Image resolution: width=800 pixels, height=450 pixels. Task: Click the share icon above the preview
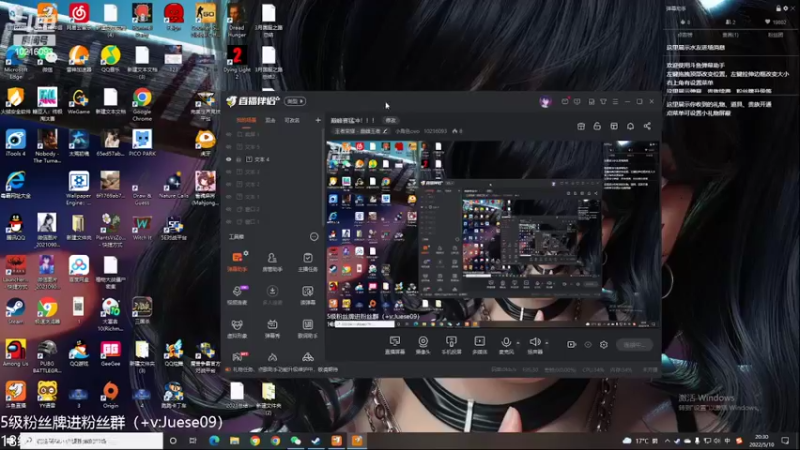tap(647, 126)
